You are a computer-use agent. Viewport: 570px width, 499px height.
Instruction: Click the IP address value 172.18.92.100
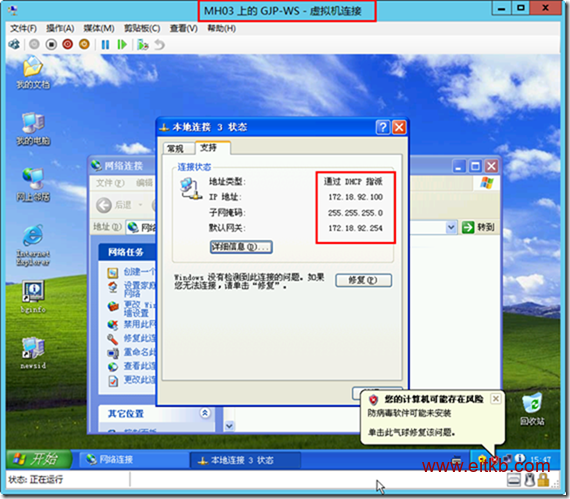(355, 197)
